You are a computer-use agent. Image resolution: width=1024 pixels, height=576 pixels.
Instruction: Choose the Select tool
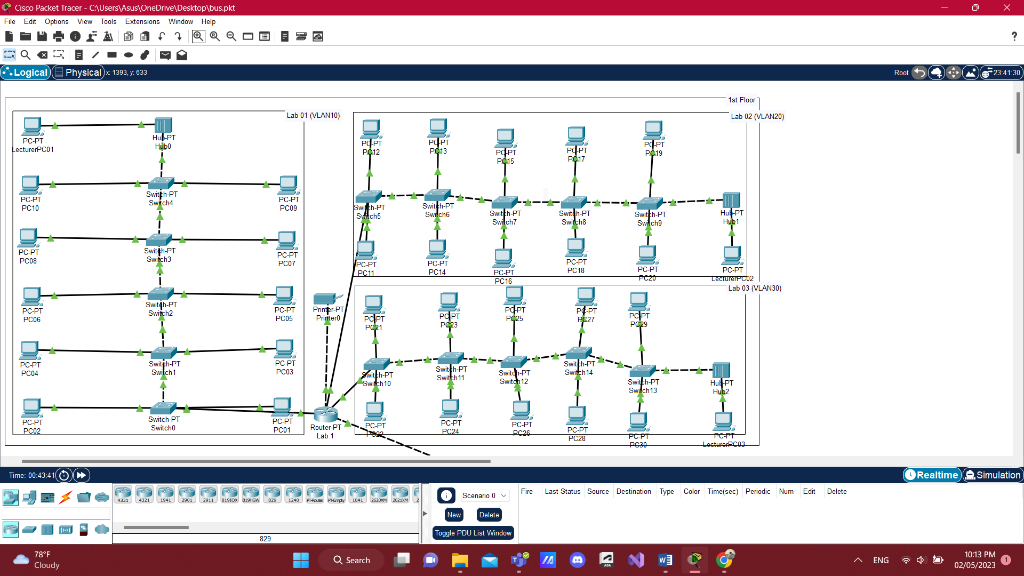click(x=9, y=55)
